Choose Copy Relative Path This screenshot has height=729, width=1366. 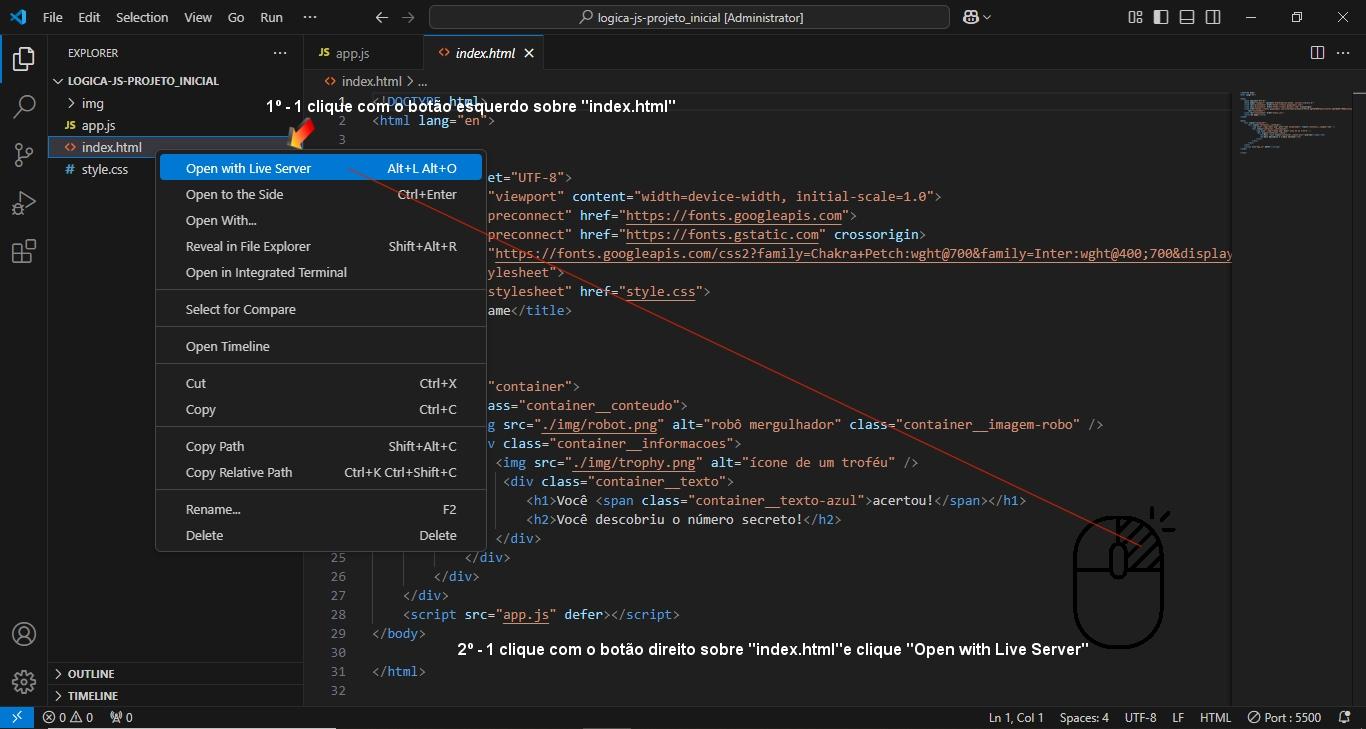(x=320, y=472)
